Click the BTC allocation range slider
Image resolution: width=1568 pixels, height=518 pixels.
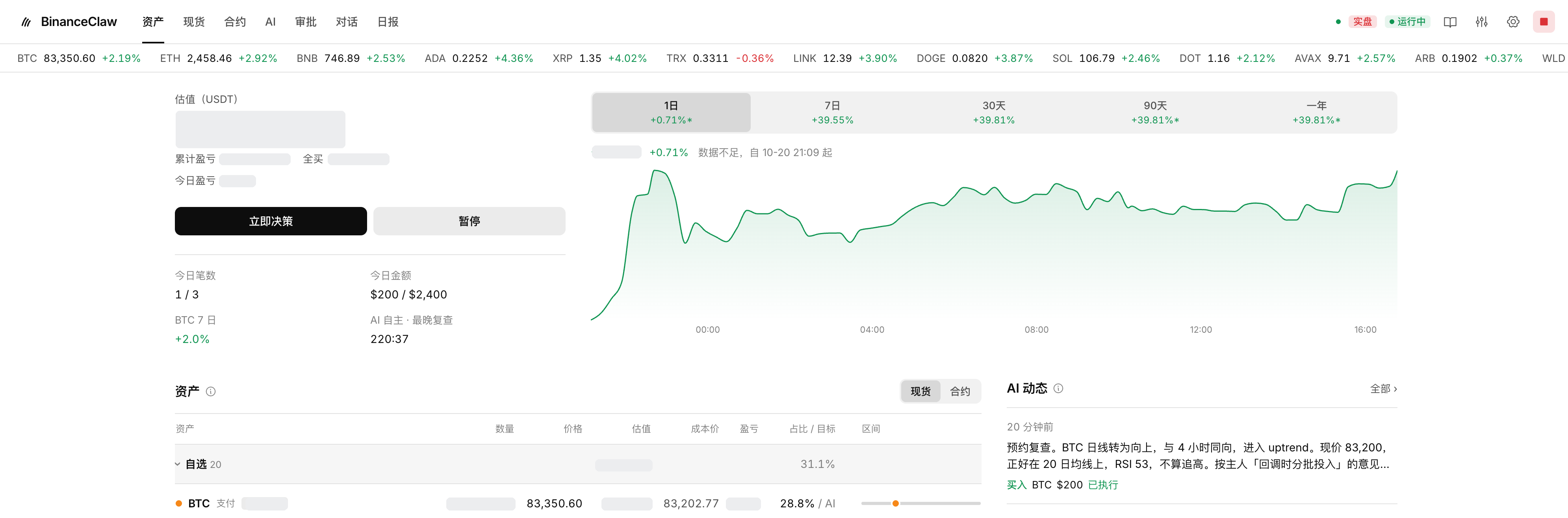coord(920,503)
